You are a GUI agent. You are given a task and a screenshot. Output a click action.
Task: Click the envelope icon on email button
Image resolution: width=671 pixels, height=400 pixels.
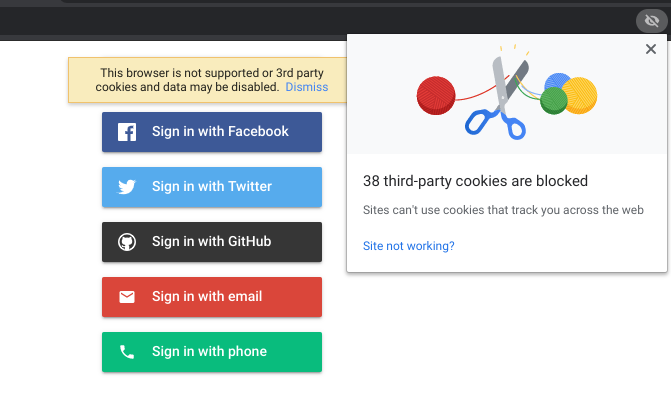click(x=127, y=297)
